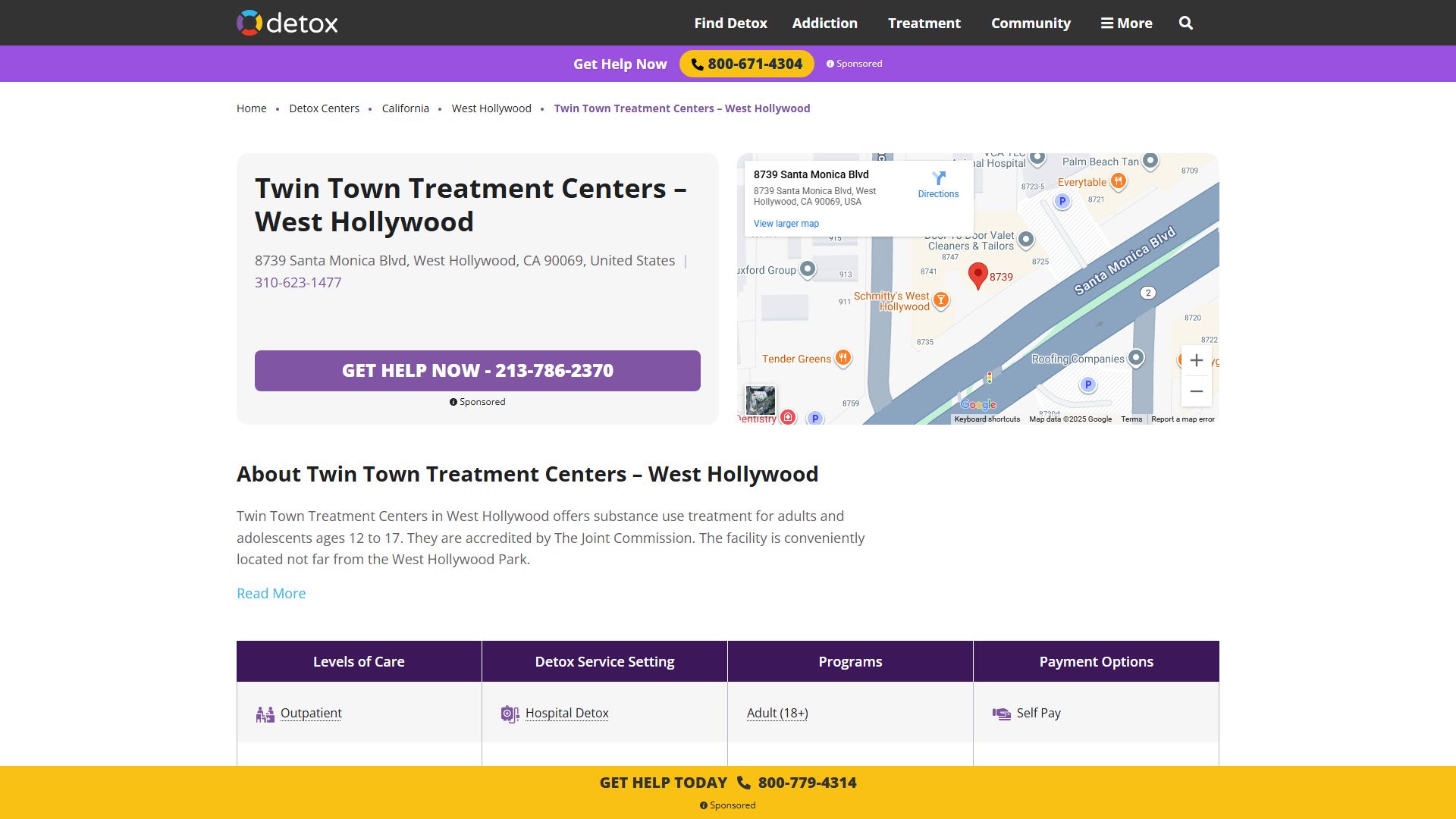Click Tender Greens restaurant marker
Screen dimensions: 1456x819
843,358
